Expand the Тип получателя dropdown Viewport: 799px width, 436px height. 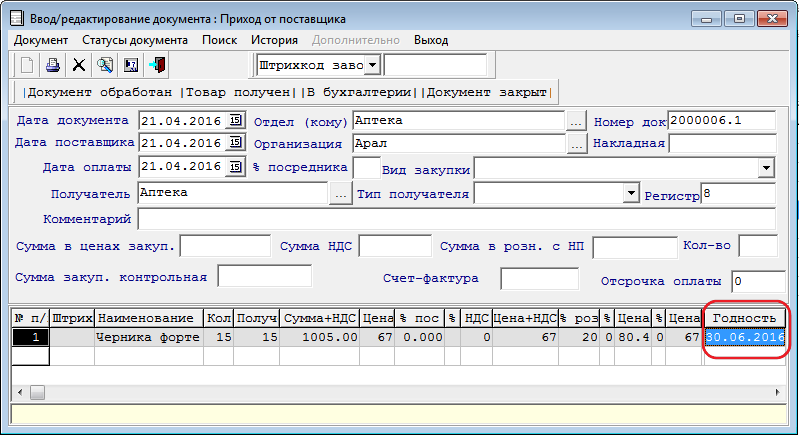click(x=631, y=193)
